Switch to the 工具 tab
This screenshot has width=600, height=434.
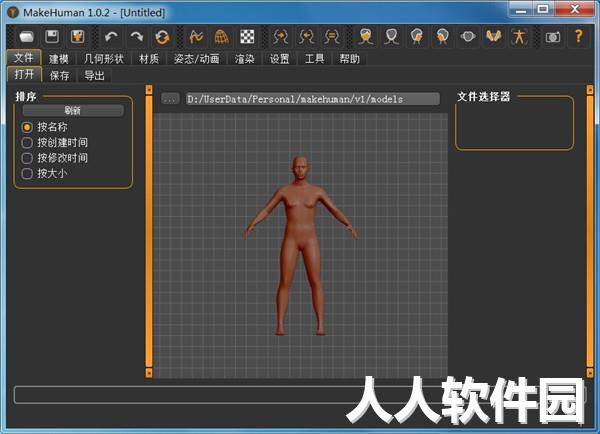tap(314, 59)
